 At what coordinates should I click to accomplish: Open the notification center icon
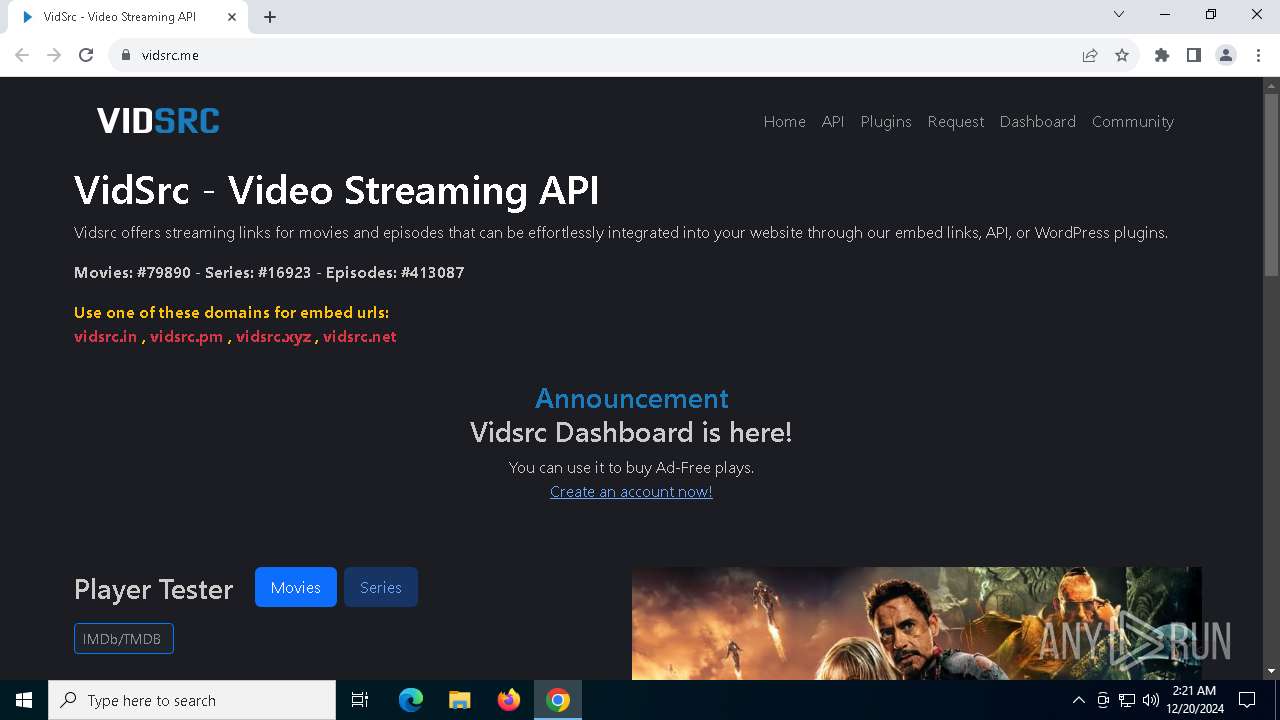tap(1247, 700)
